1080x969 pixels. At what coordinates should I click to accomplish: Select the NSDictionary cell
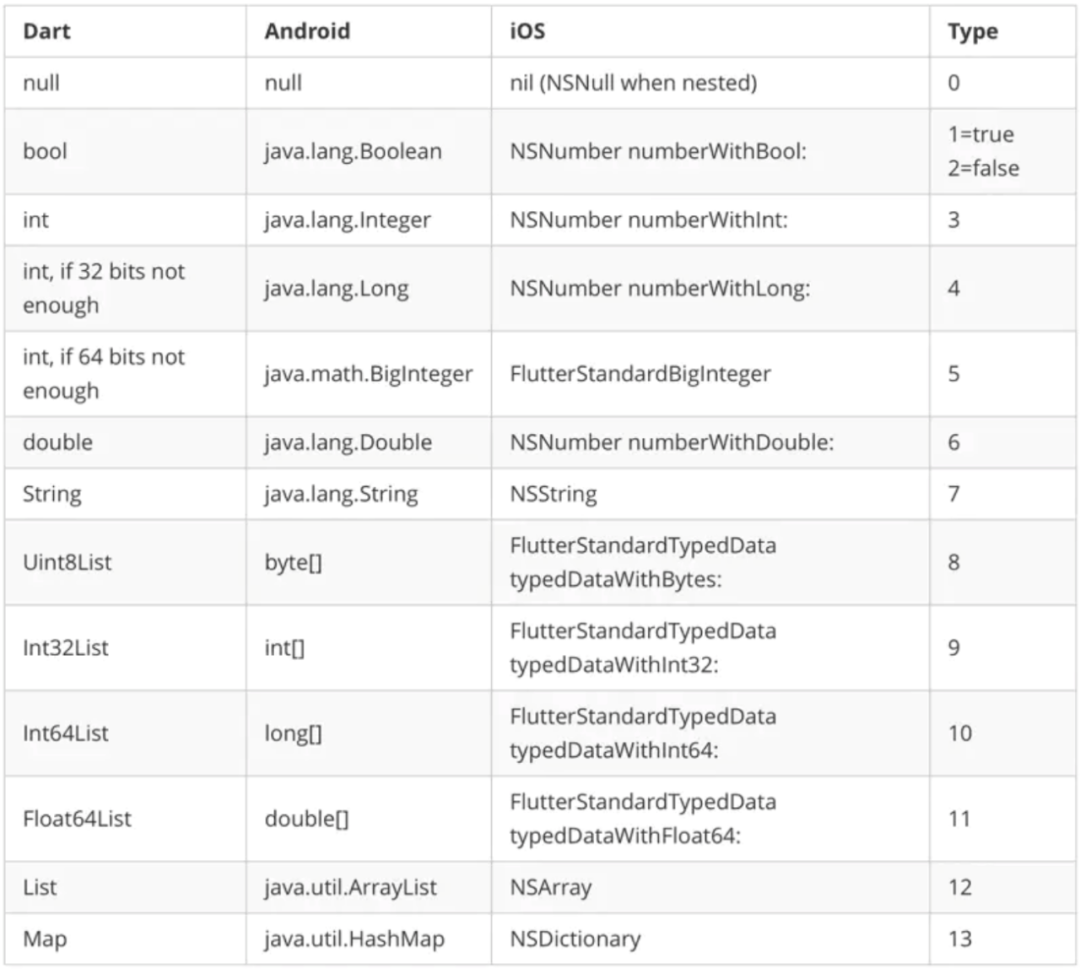(x=575, y=939)
